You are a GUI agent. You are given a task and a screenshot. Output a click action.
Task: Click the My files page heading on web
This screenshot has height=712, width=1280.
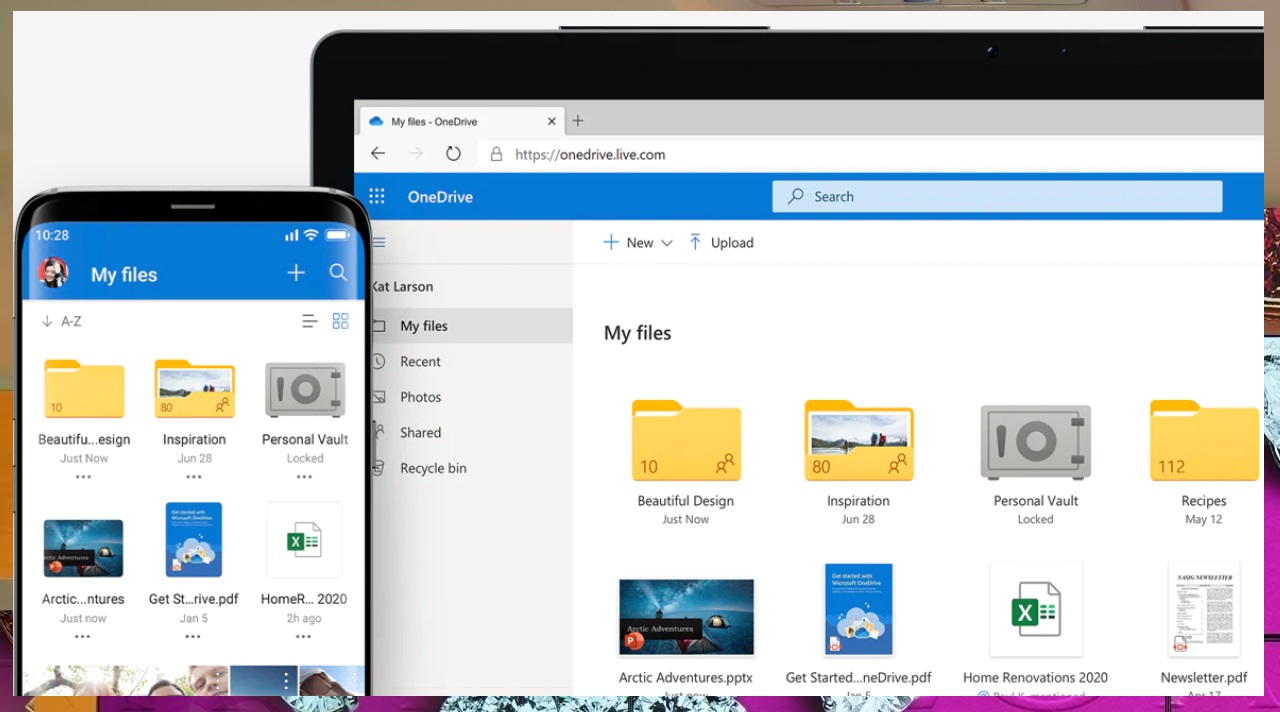638,333
